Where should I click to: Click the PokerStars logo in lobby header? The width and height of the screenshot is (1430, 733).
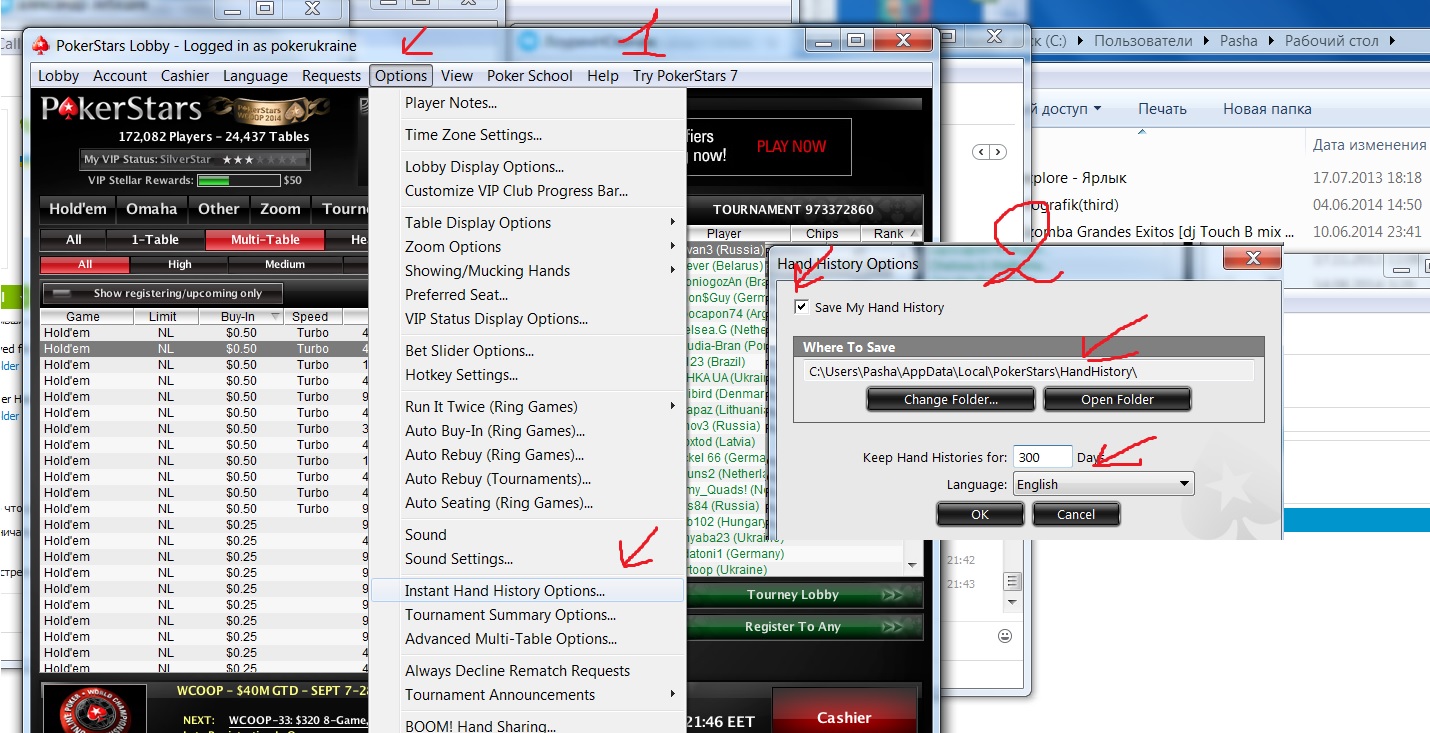(x=120, y=109)
